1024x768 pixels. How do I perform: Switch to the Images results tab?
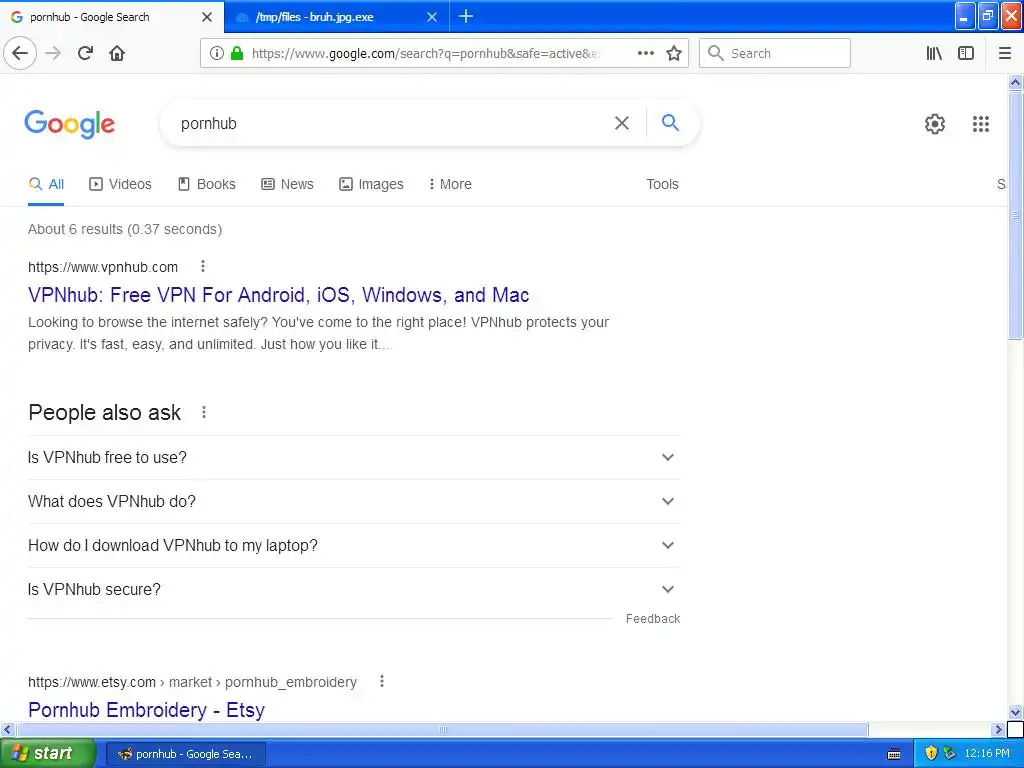[x=371, y=184]
